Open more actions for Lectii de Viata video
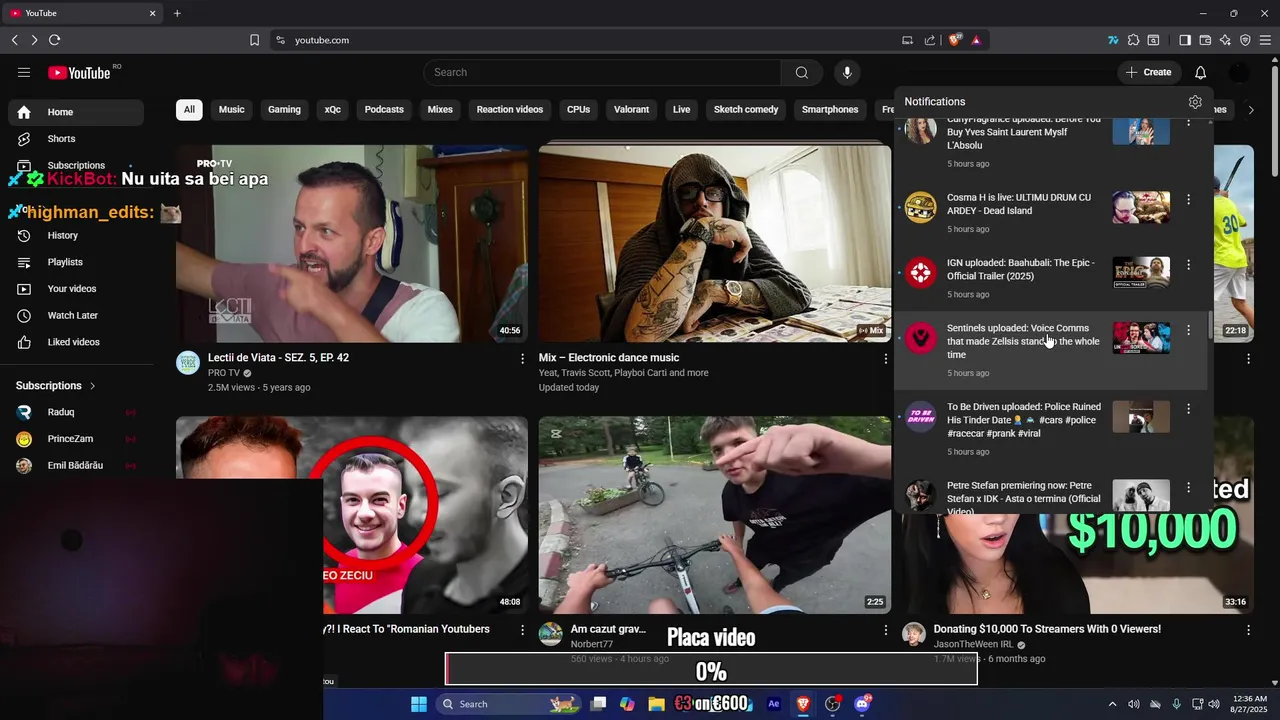This screenshot has width=1280, height=720. (x=522, y=358)
